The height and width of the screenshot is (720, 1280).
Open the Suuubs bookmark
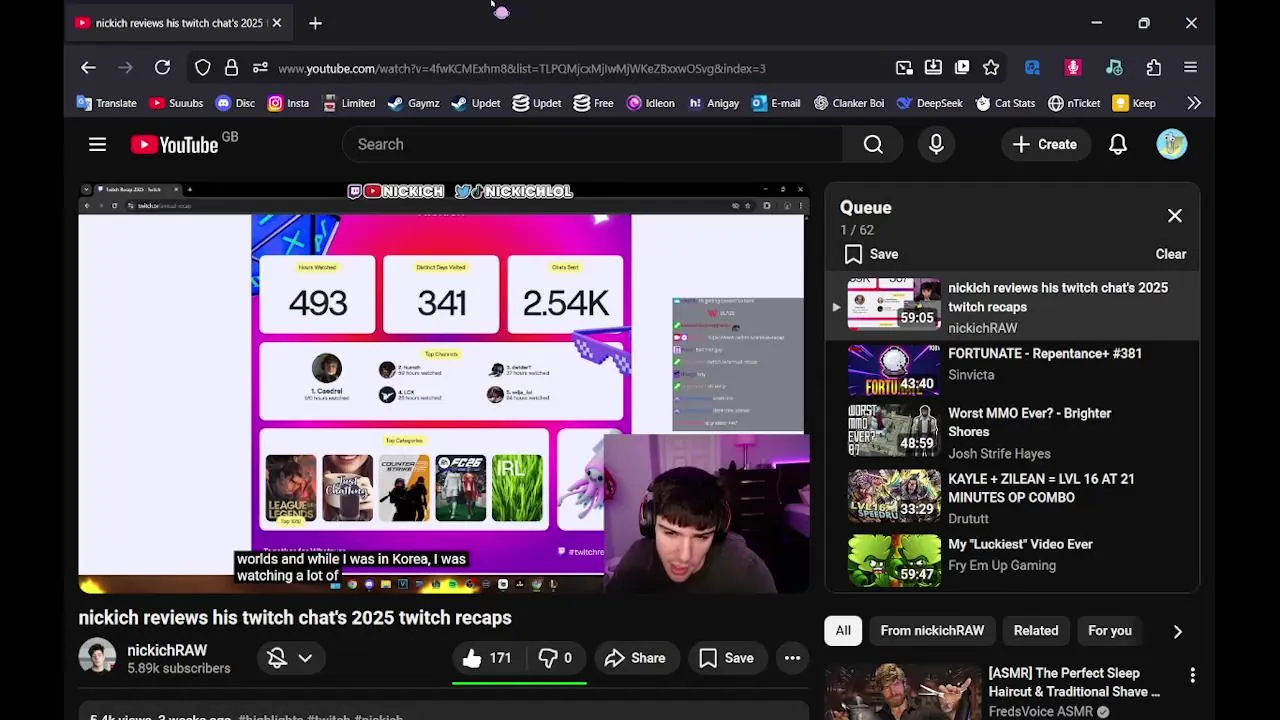[x=176, y=103]
